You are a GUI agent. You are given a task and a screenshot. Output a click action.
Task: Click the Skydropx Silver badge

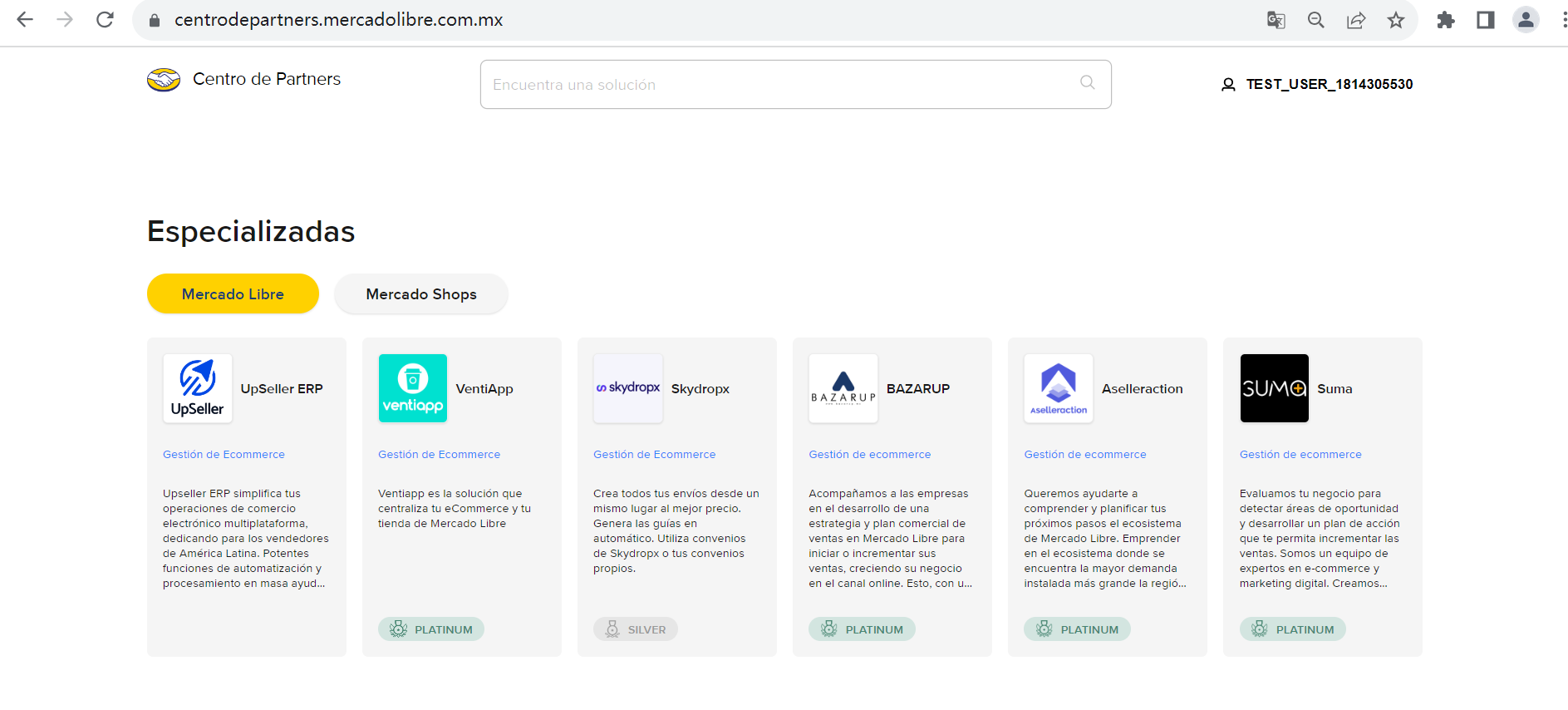636,629
